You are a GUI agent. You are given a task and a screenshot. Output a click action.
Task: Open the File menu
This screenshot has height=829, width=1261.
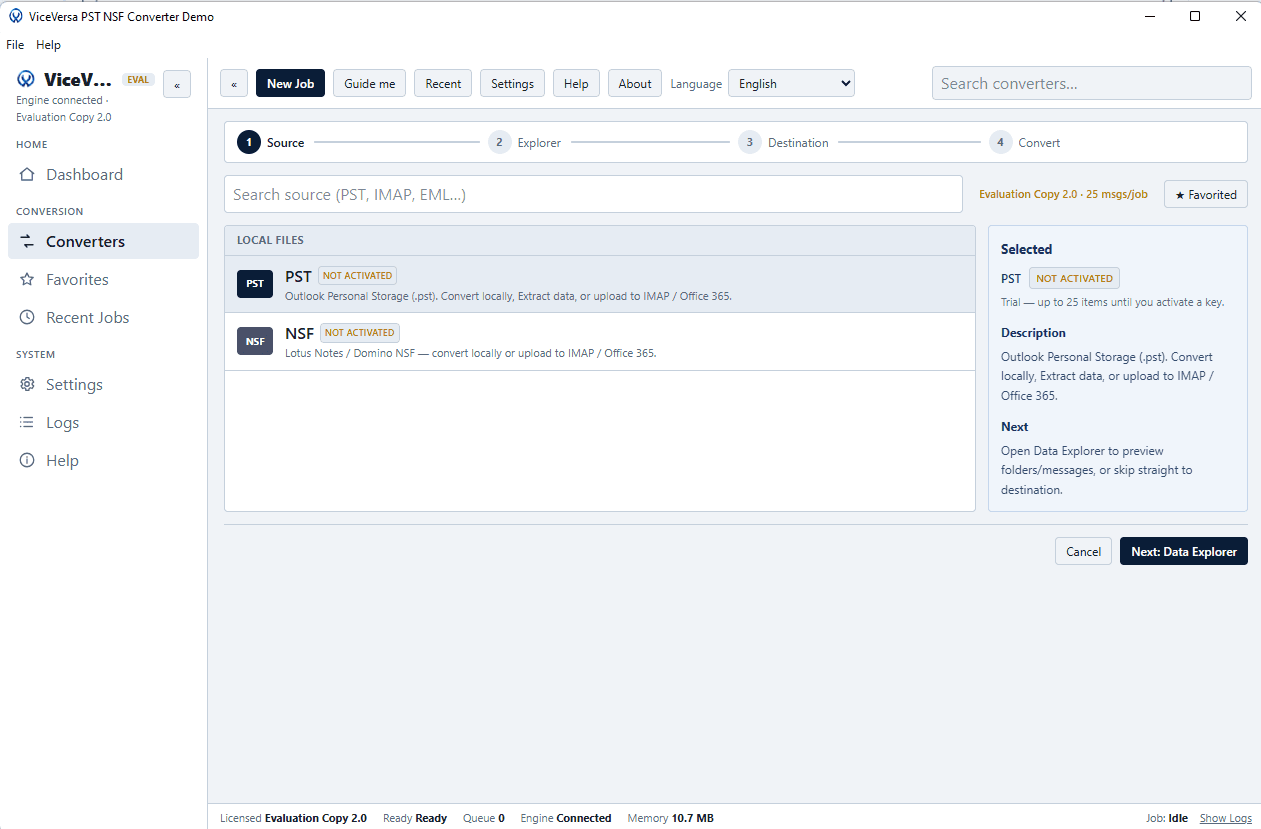(15, 45)
